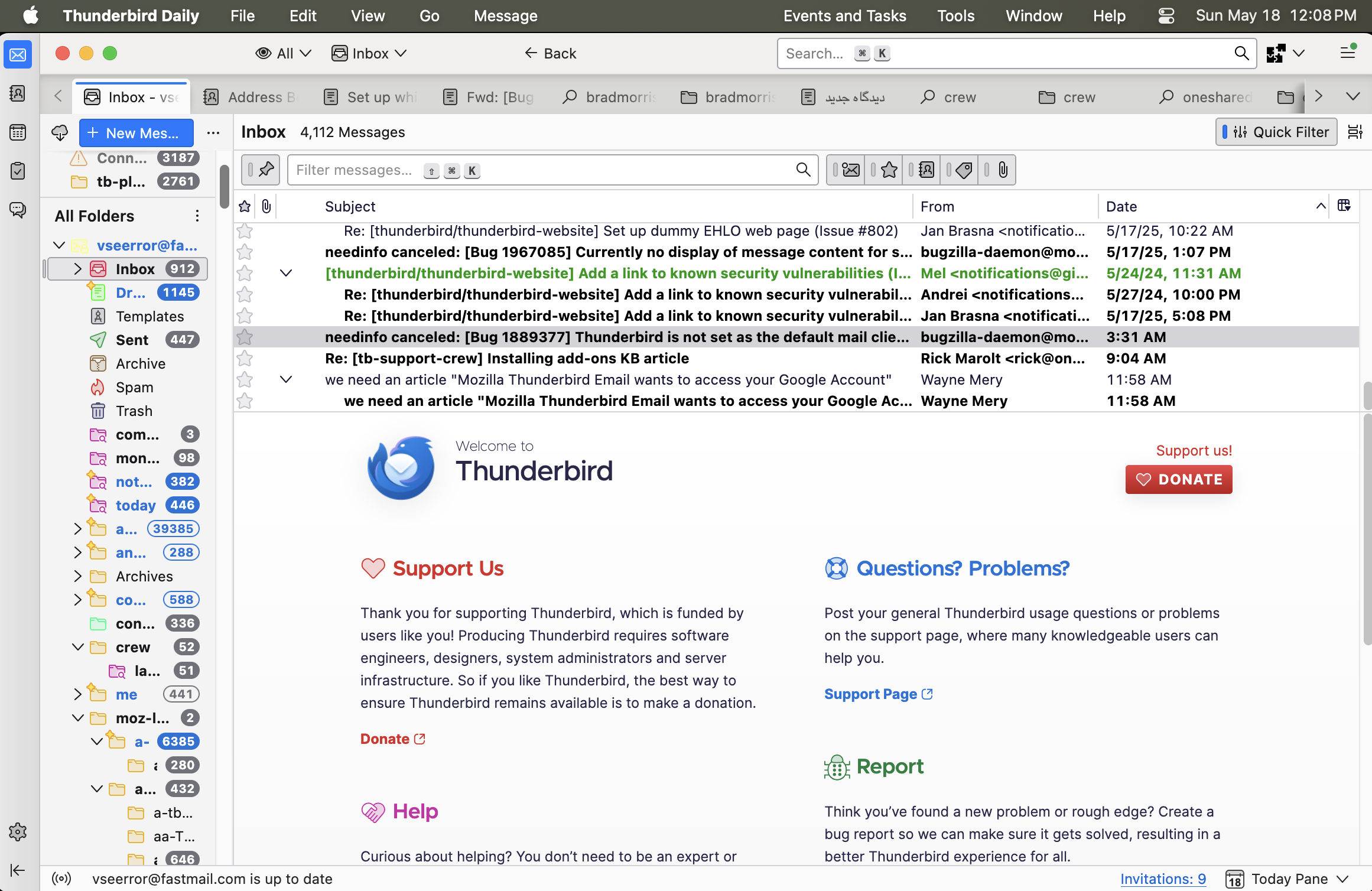Image resolution: width=1372 pixels, height=891 pixels.
Task: Toggle Keep filters applied pin
Action: tap(261, 170)
